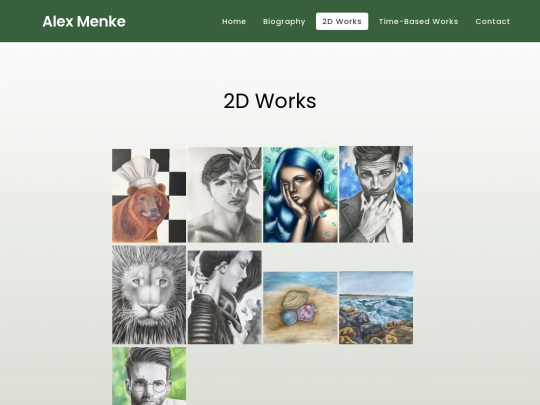View the man with lily flower sketch
This screenshot has width=540, height=405.
tap(225, 195)
